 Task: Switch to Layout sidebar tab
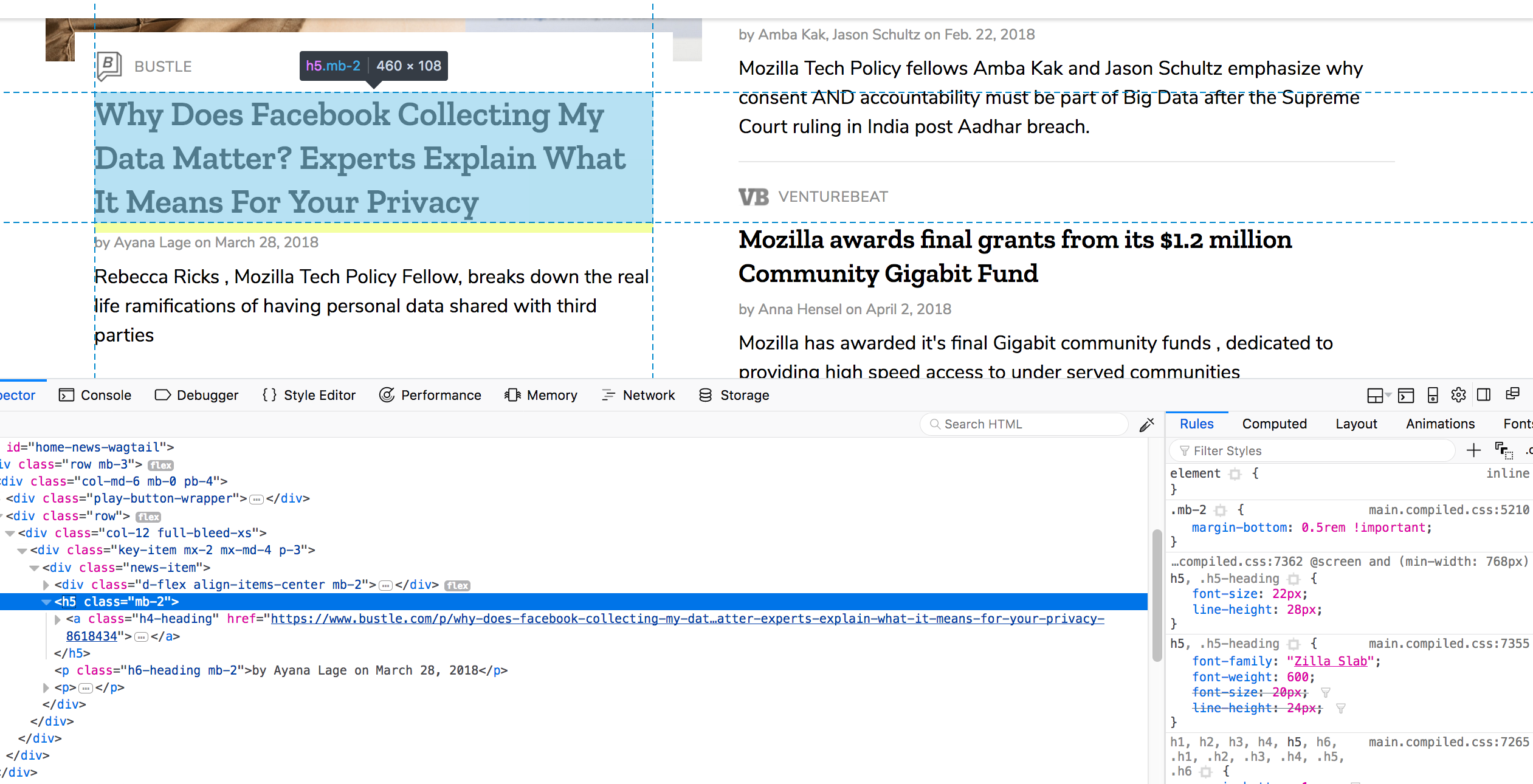click(x=1356, y=424)
